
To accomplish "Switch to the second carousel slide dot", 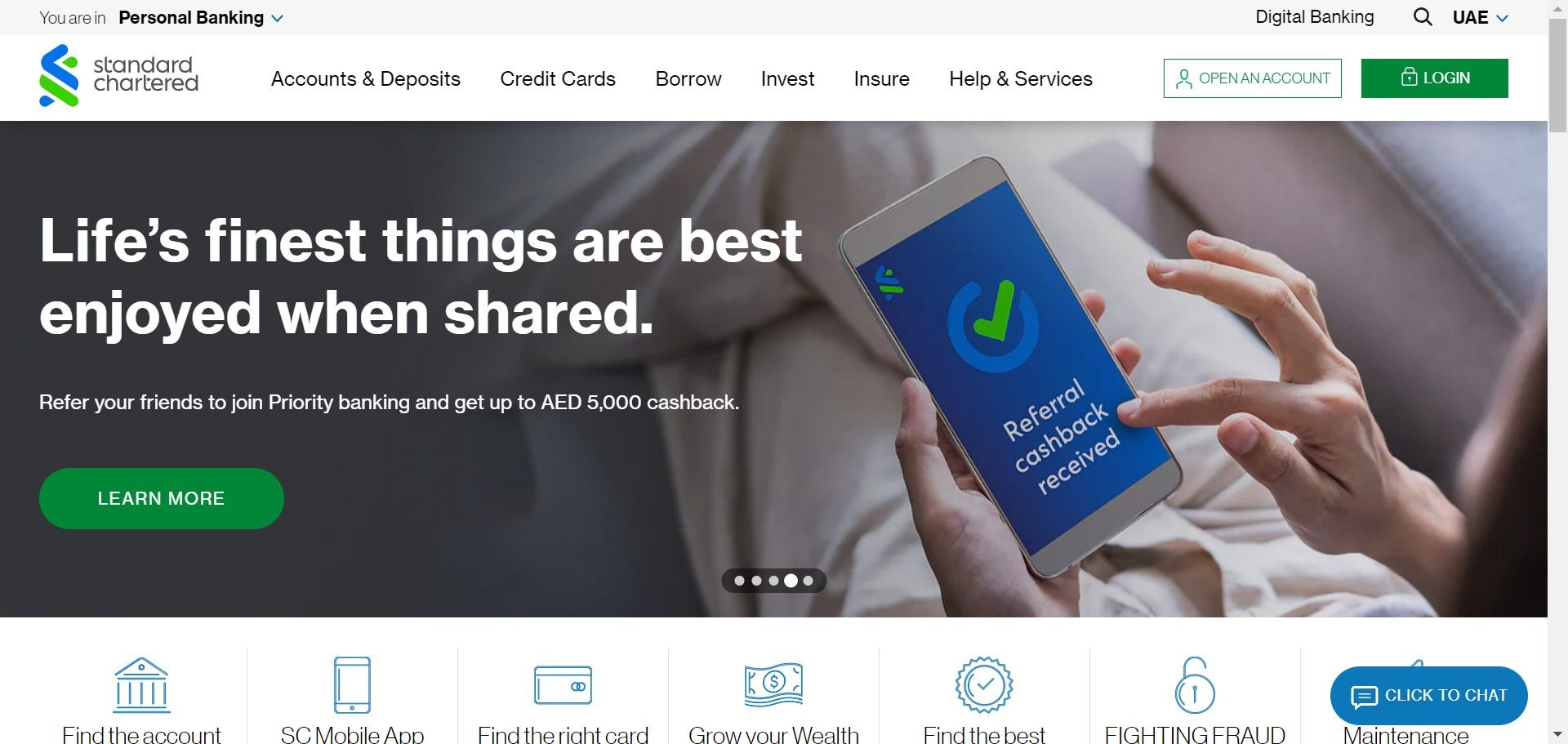I will point(756,581).
